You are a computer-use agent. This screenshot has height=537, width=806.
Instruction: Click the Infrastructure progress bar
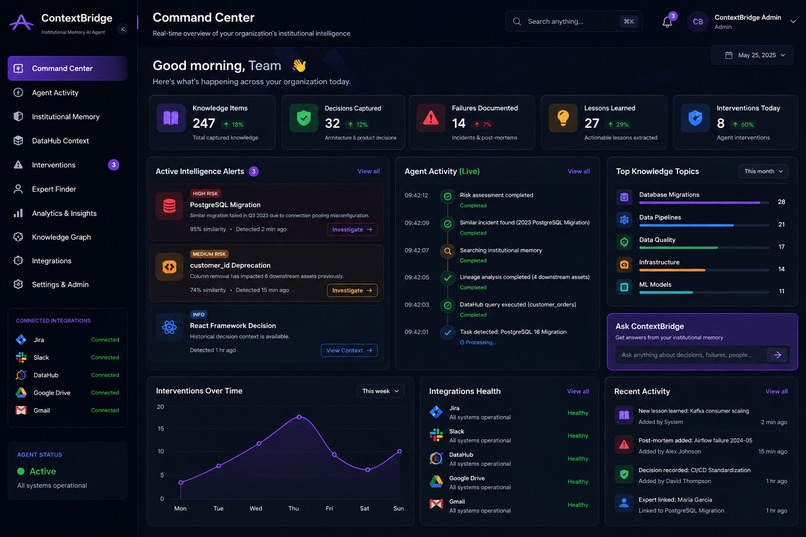[x=704, y=270]
